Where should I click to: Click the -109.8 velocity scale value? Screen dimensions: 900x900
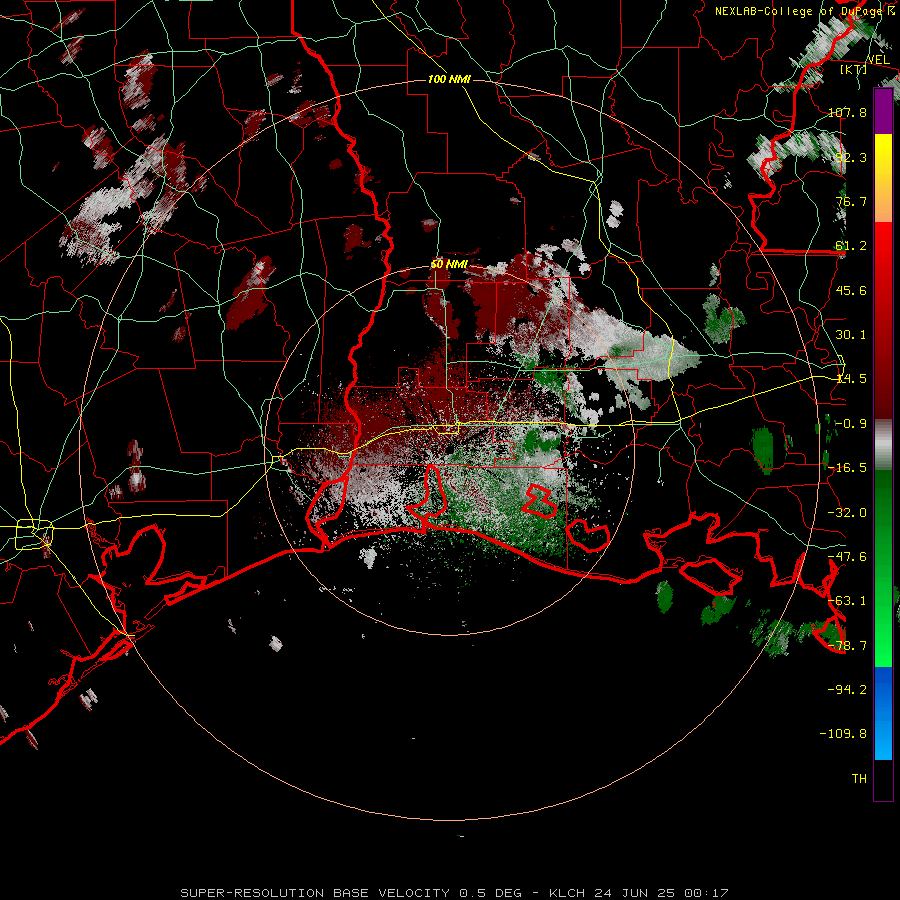click(843, 734)
